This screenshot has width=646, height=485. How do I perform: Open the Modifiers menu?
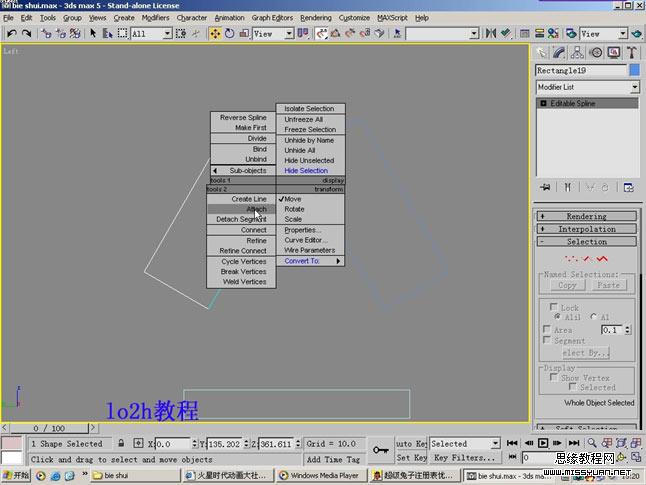155,18
